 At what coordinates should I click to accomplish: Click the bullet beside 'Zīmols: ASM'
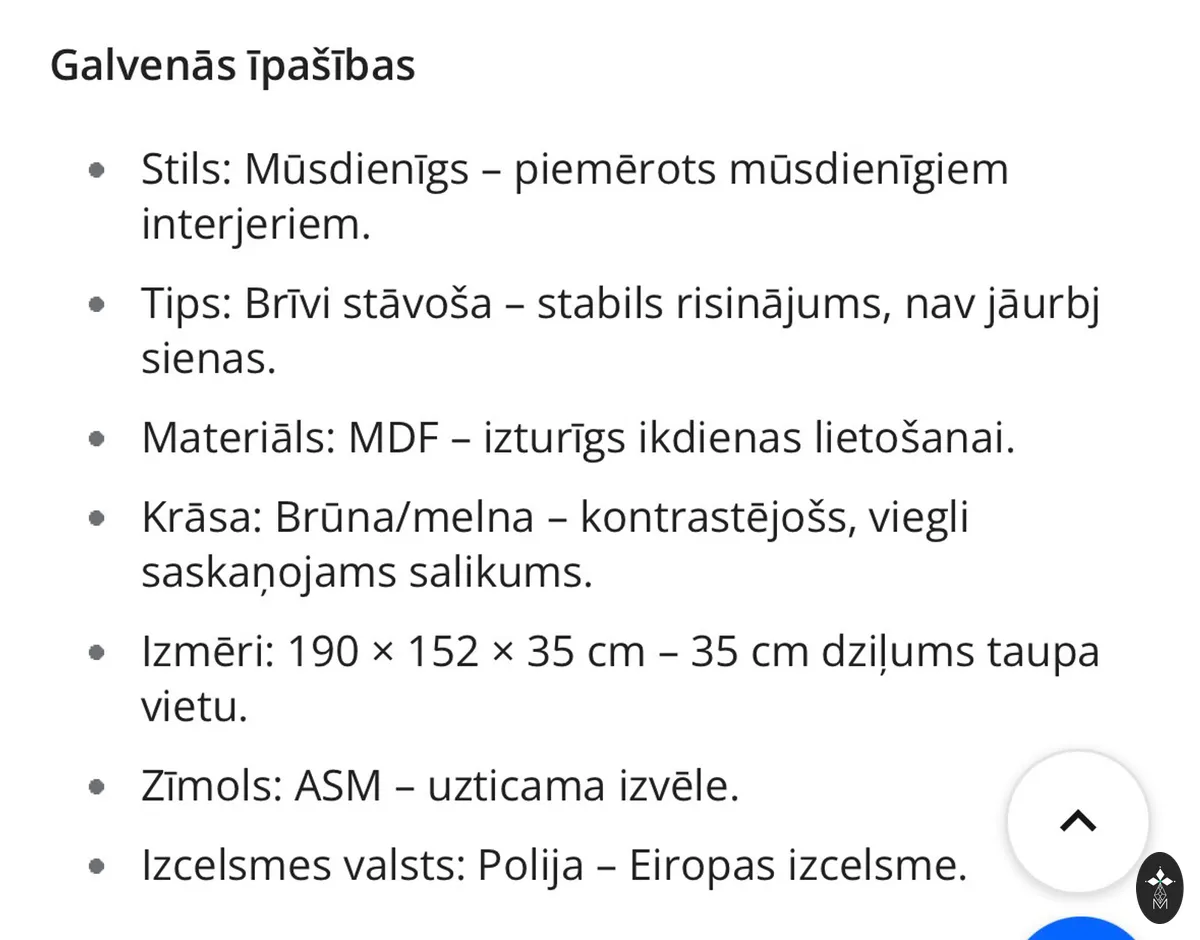[x=97, y=786]
